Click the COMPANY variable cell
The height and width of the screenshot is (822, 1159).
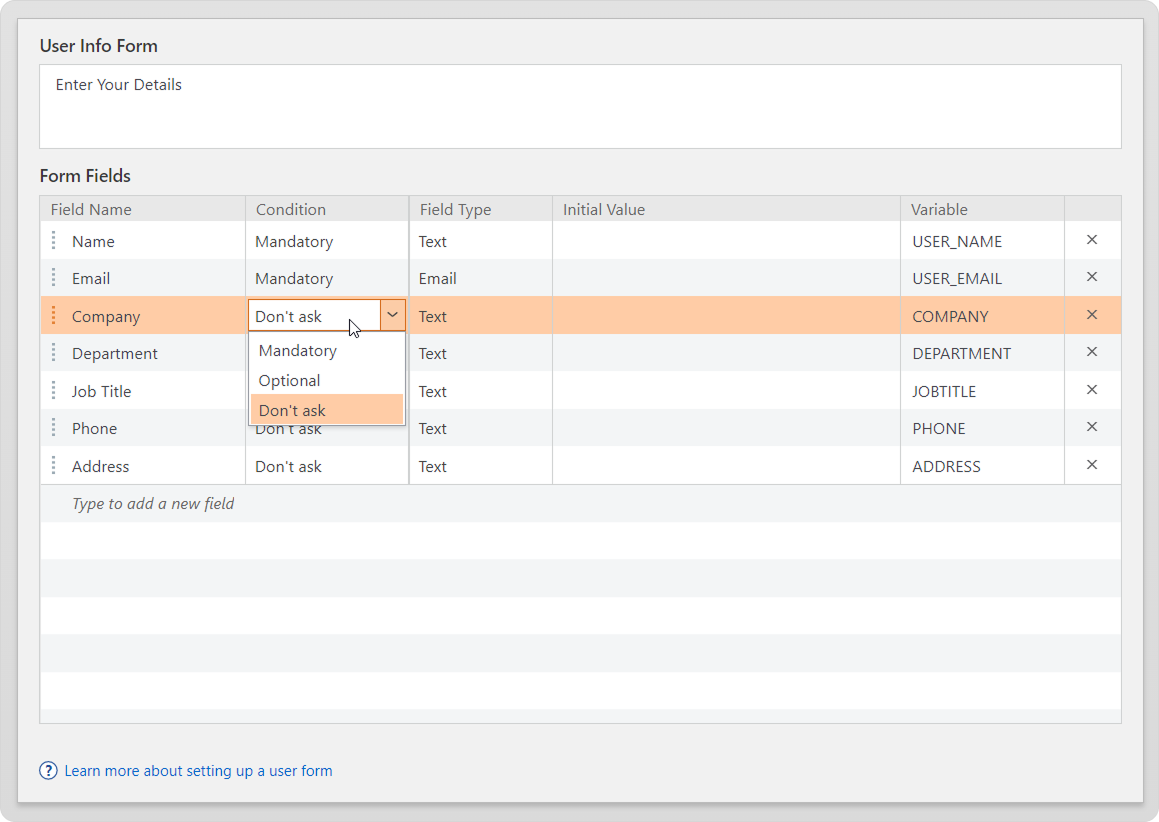tap(982, 316)
